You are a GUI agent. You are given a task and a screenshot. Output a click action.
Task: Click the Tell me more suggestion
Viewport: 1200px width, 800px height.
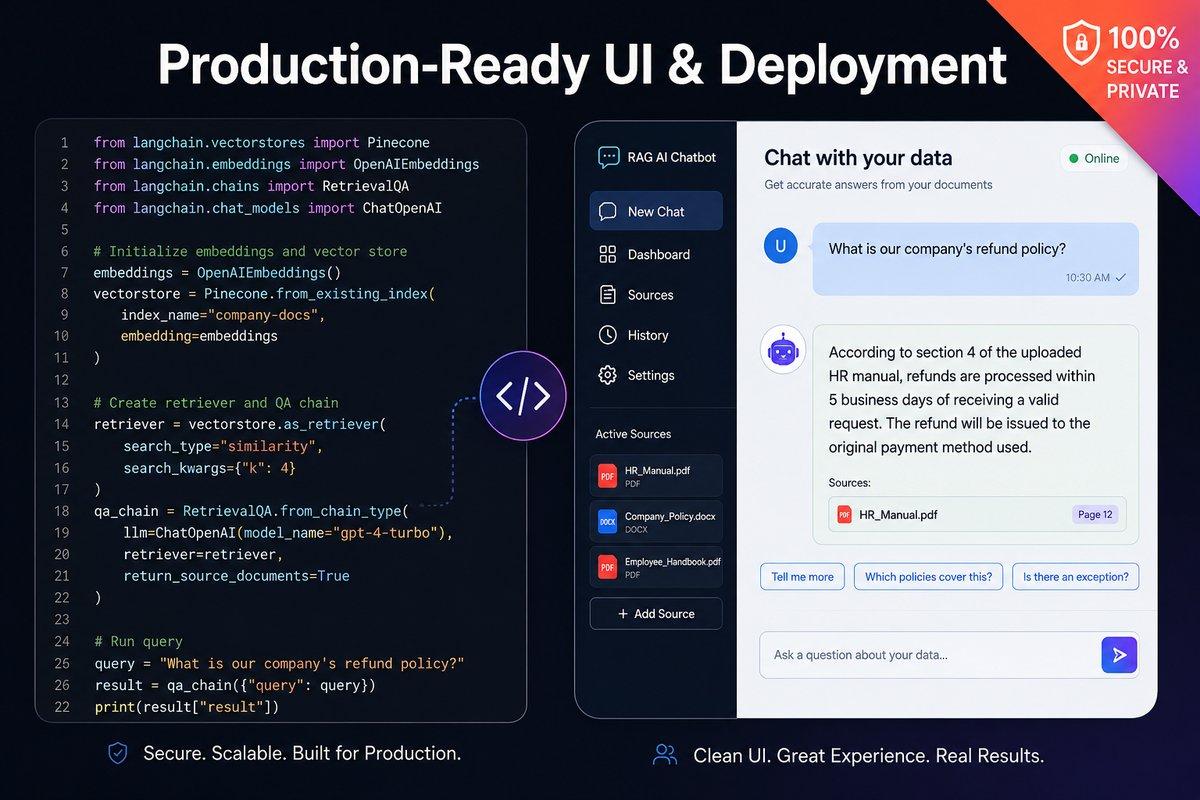[x=803, y=577]
